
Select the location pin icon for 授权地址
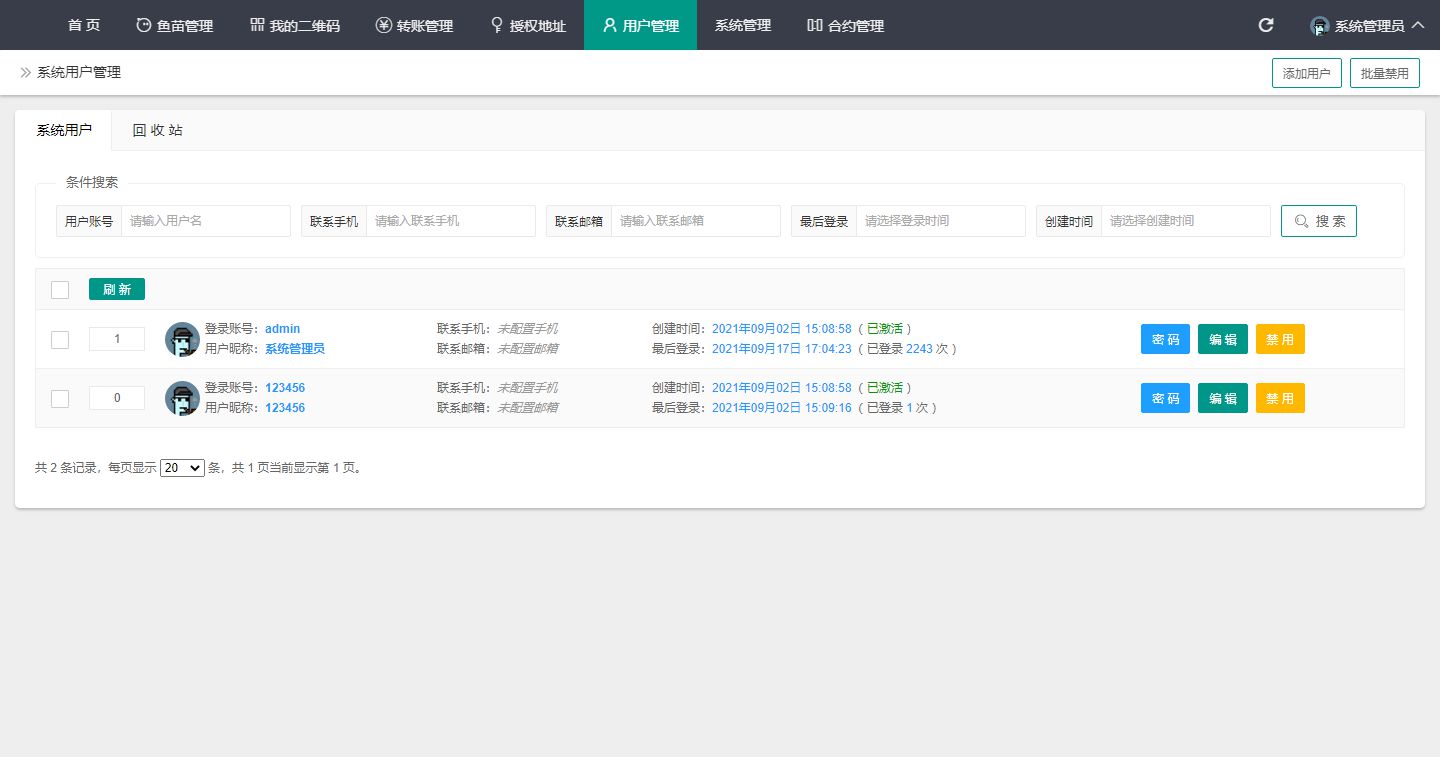497,25
